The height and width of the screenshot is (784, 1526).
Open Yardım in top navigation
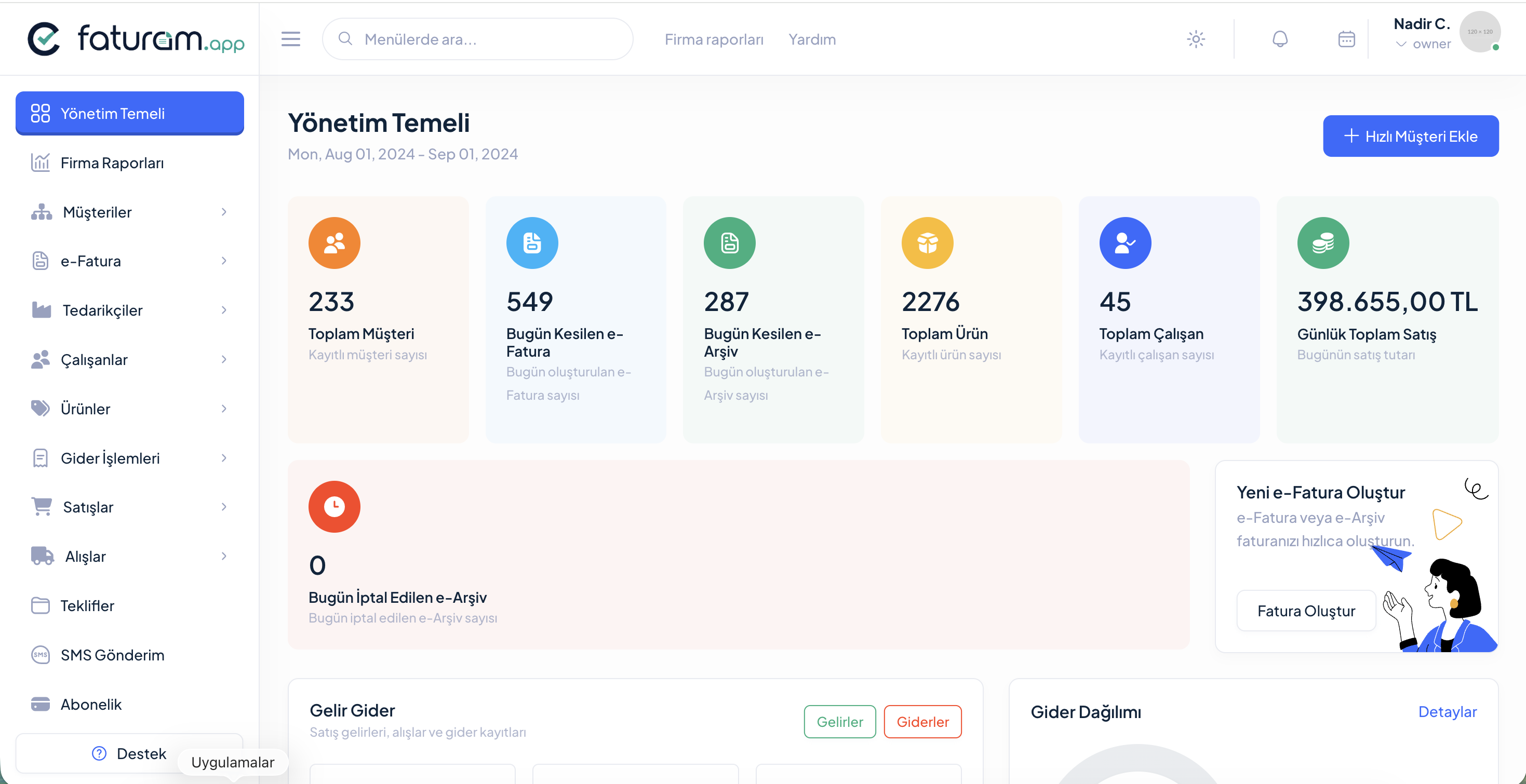click(x=812, y=39)
